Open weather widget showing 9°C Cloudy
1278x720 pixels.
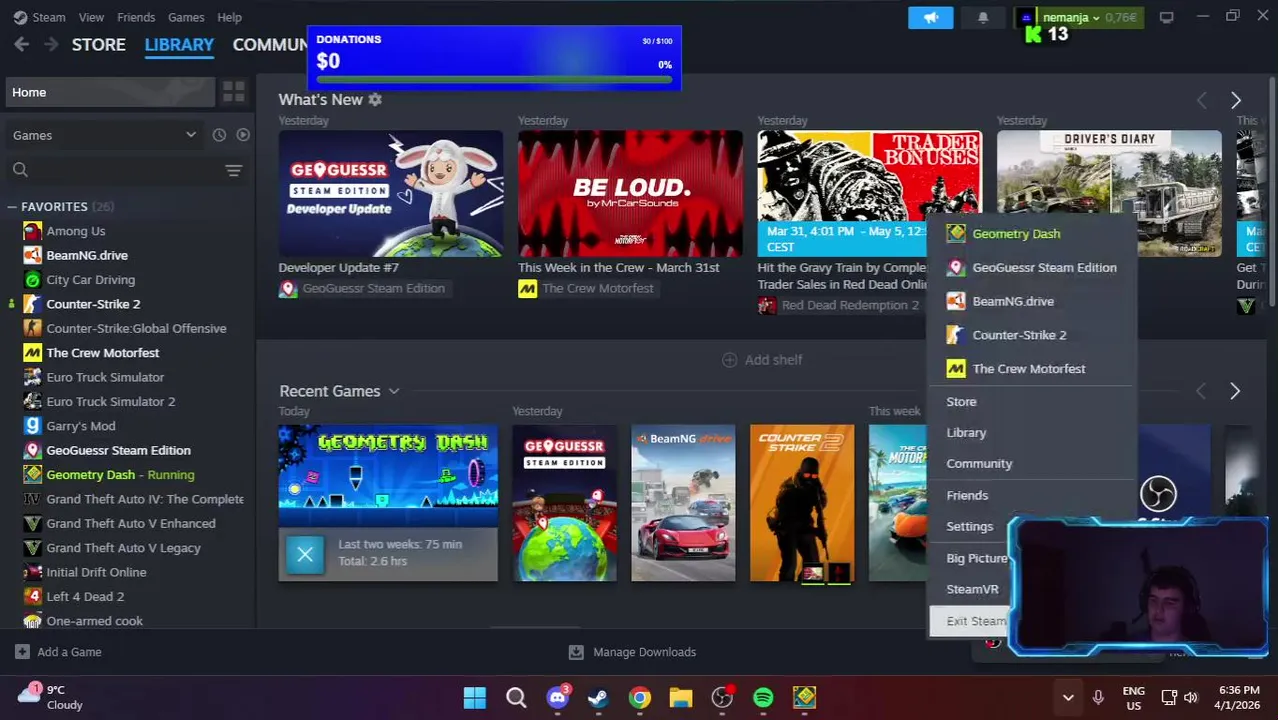coord(52,697)
